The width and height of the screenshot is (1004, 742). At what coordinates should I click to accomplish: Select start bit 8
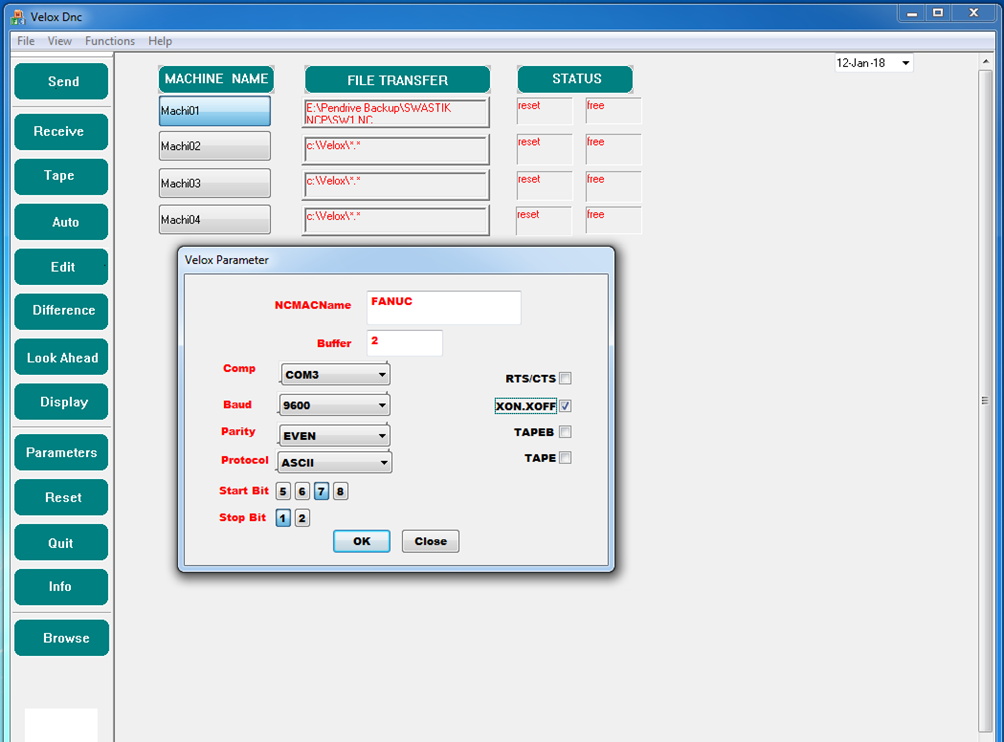pos(340,491)
